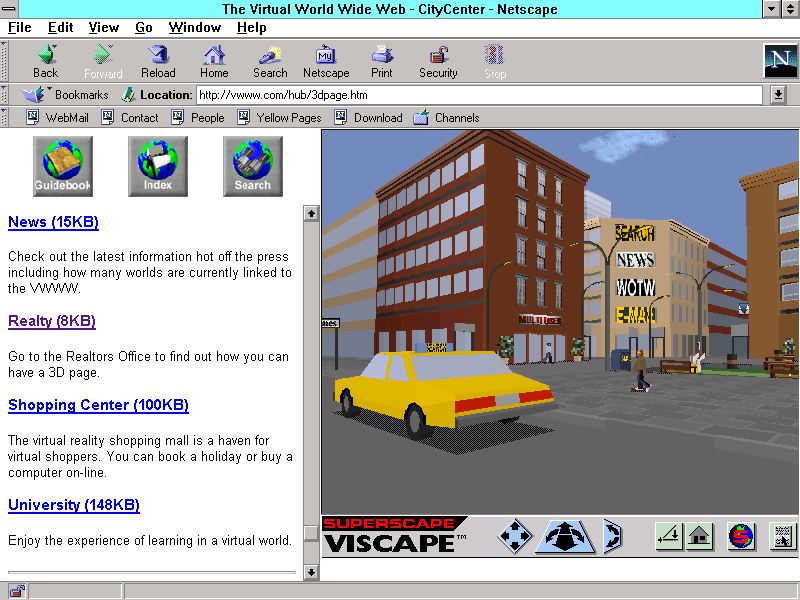
Task: Click Viscape Superscape globe icon
Action: (741, 536)
